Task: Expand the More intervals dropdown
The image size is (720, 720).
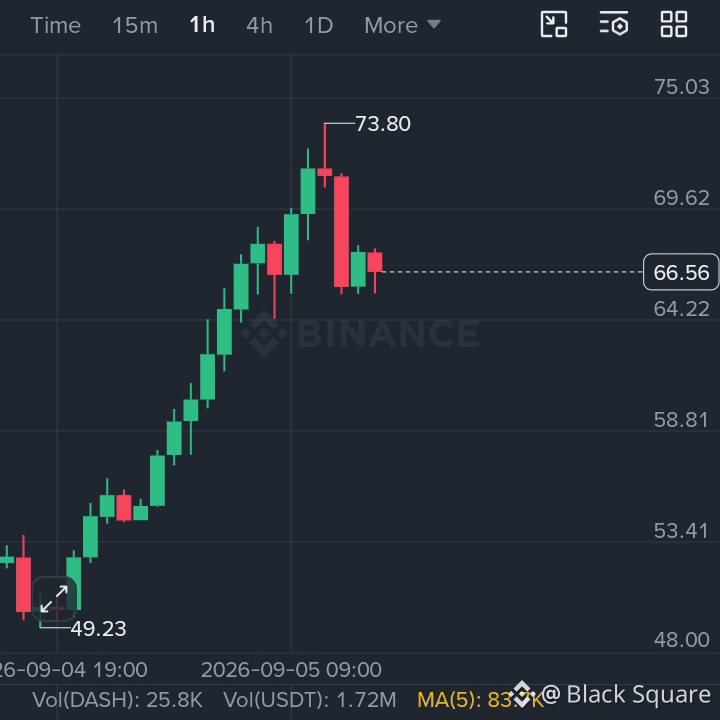Action: click(x=402, y=25)
